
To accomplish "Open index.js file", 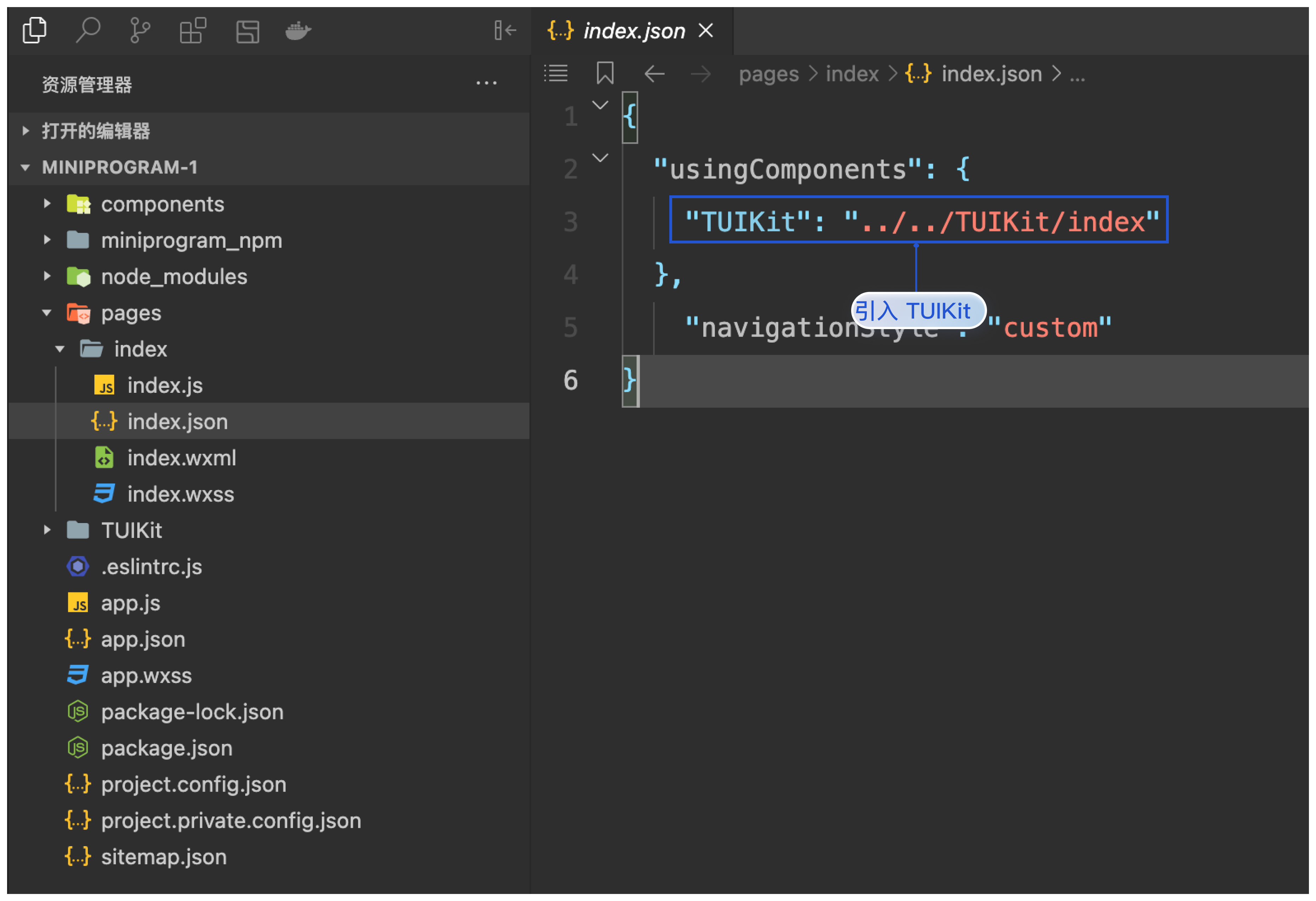I will (269, 385).
